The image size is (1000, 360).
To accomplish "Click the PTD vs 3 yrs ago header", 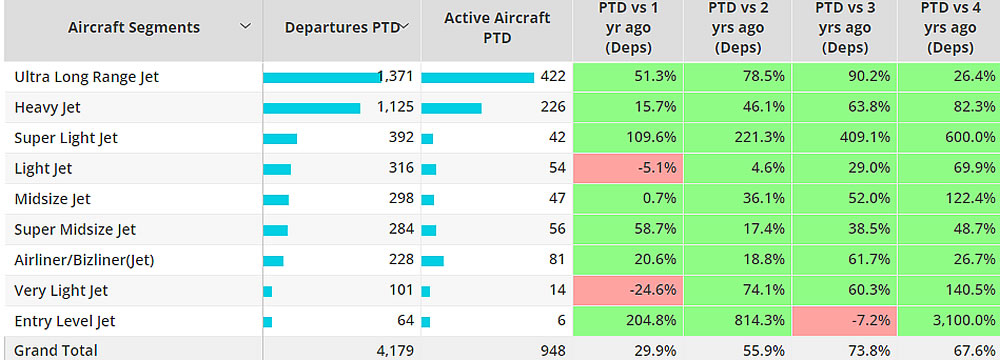I will 846,27.
